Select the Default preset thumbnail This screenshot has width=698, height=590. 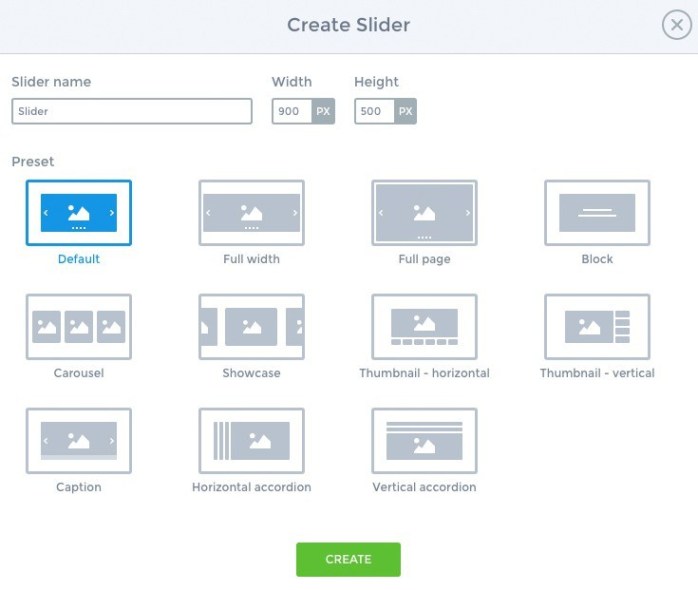pyautogui.click(x=79, y=213)
